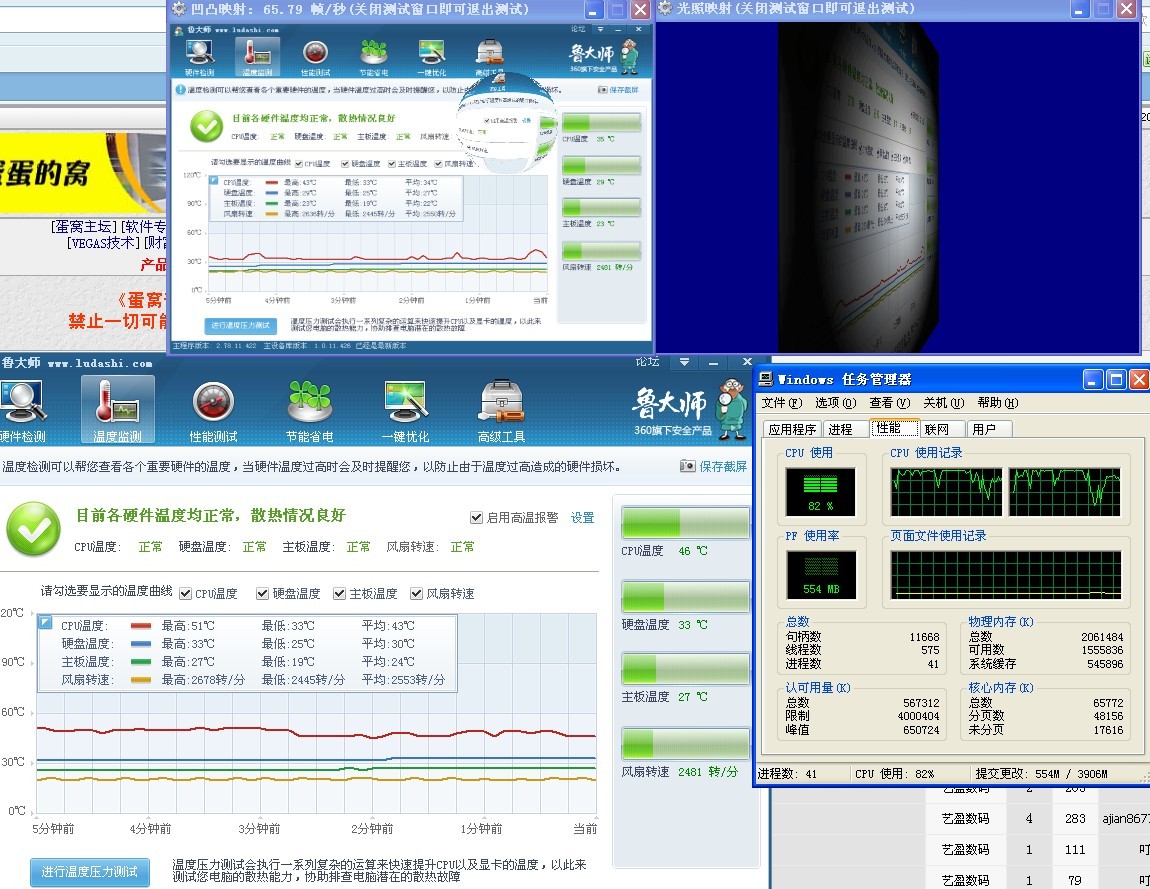Switch to the 应用程序 tab in Task Manager

[792, 429]
